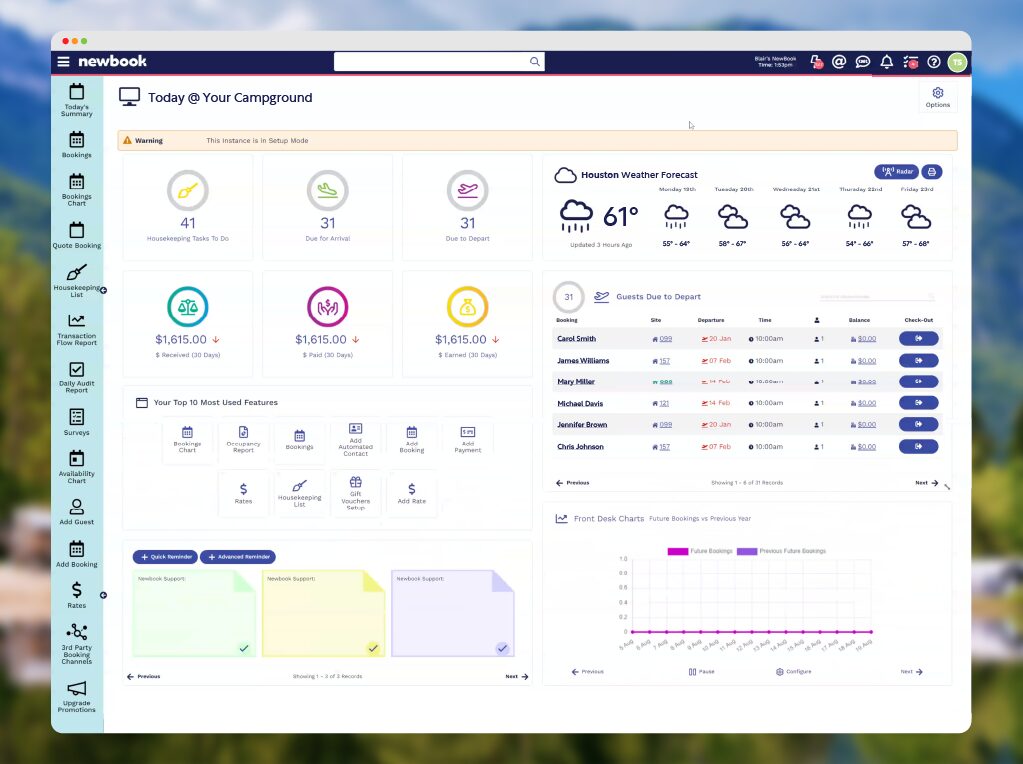The image size is (1023, 764).
Task: Check off the green reminder note
Action: pyautogui.click(x=243, y=648)
